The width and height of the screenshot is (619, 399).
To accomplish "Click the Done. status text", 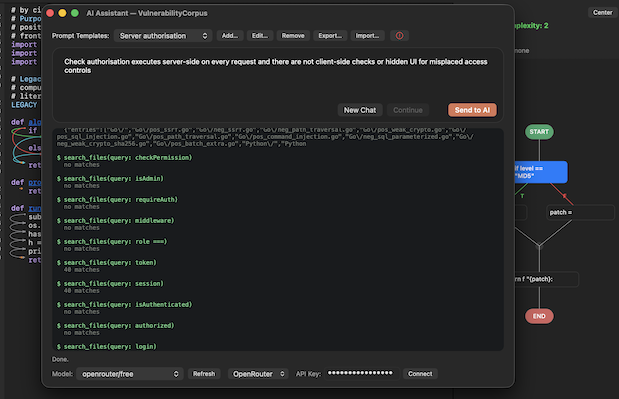I will pyautogui.click(x=60, y=360).
